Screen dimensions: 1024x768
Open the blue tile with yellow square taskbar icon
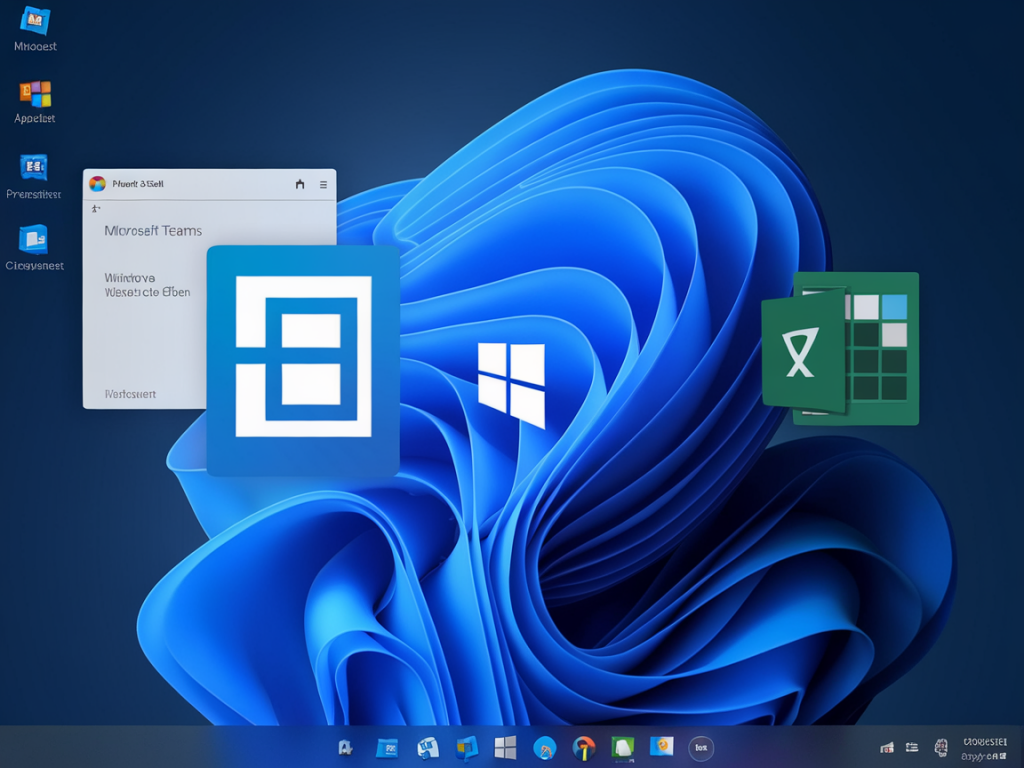pyautogui.click(x=467, y=748)
